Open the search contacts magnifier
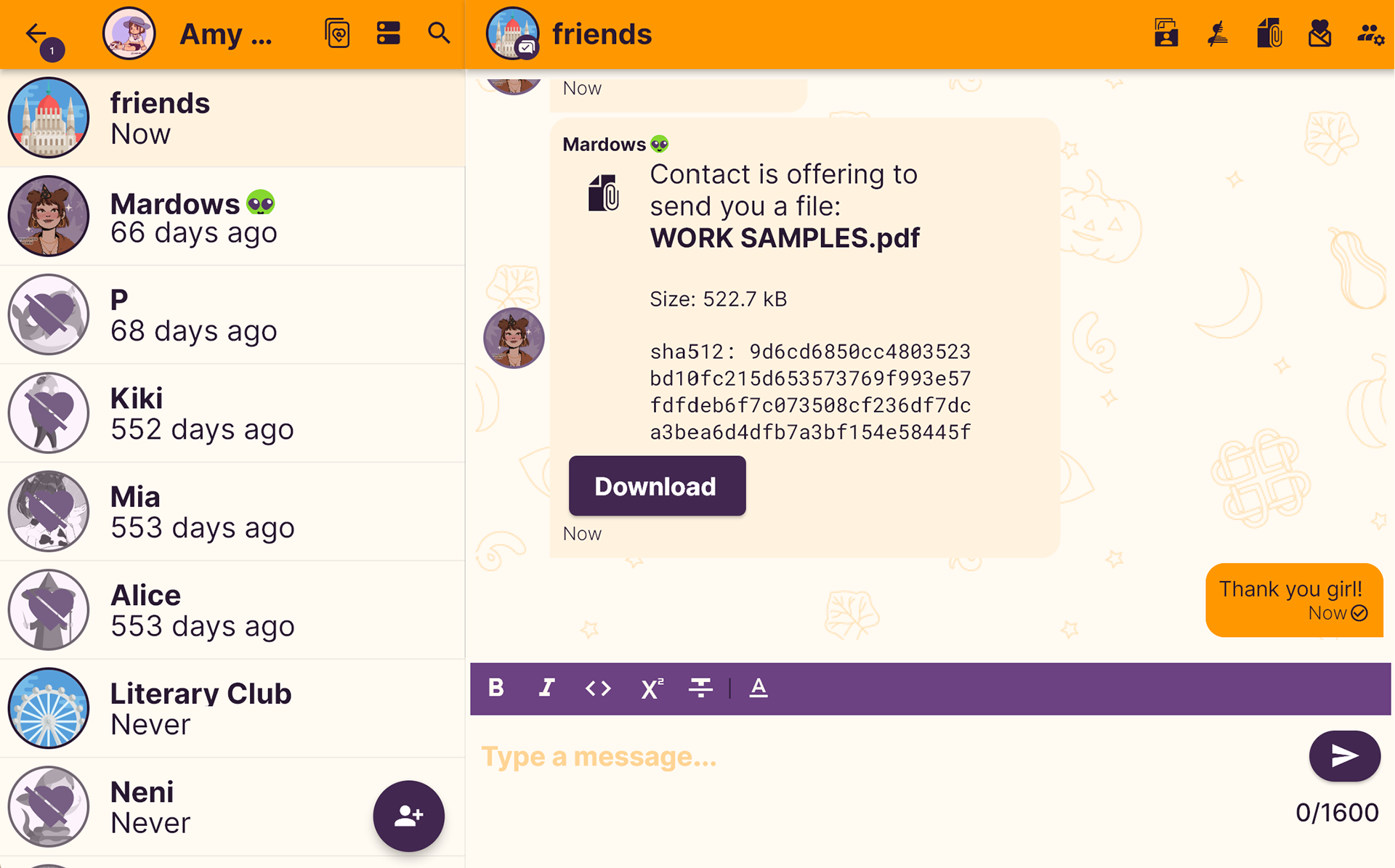Viewport: 1395px width, 868px height. tap(439, 33)
